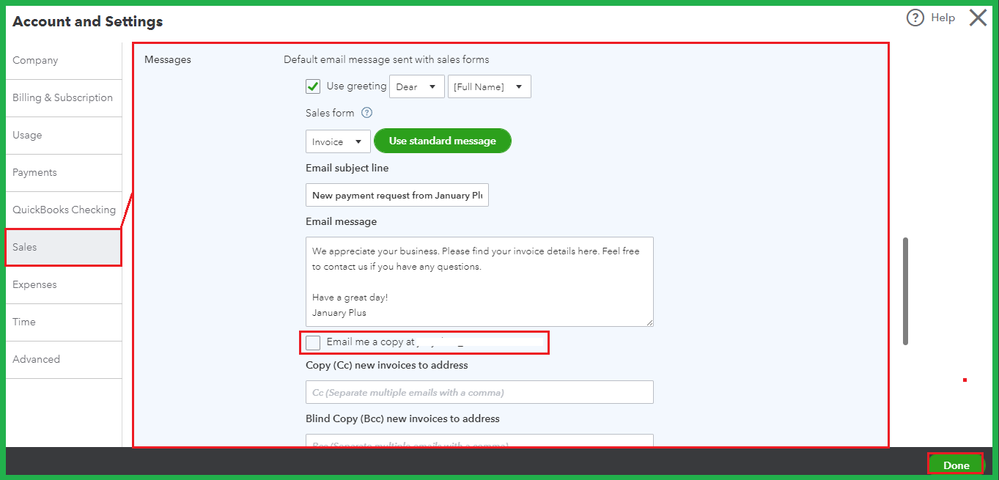
Task: Open the Advanced settings tab
Action: [64, 360]
